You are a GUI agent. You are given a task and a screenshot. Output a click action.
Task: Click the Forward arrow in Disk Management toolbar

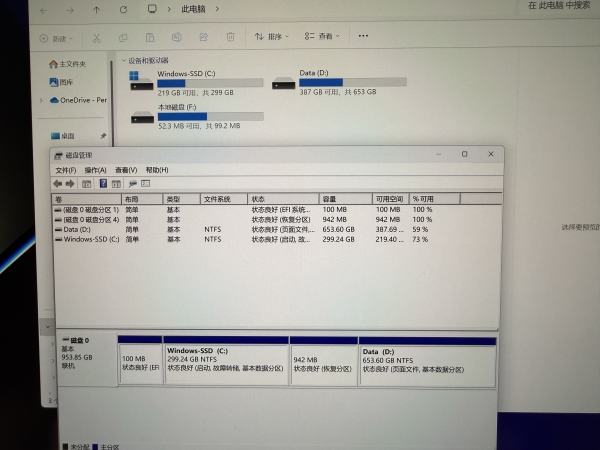click(70, 184)
